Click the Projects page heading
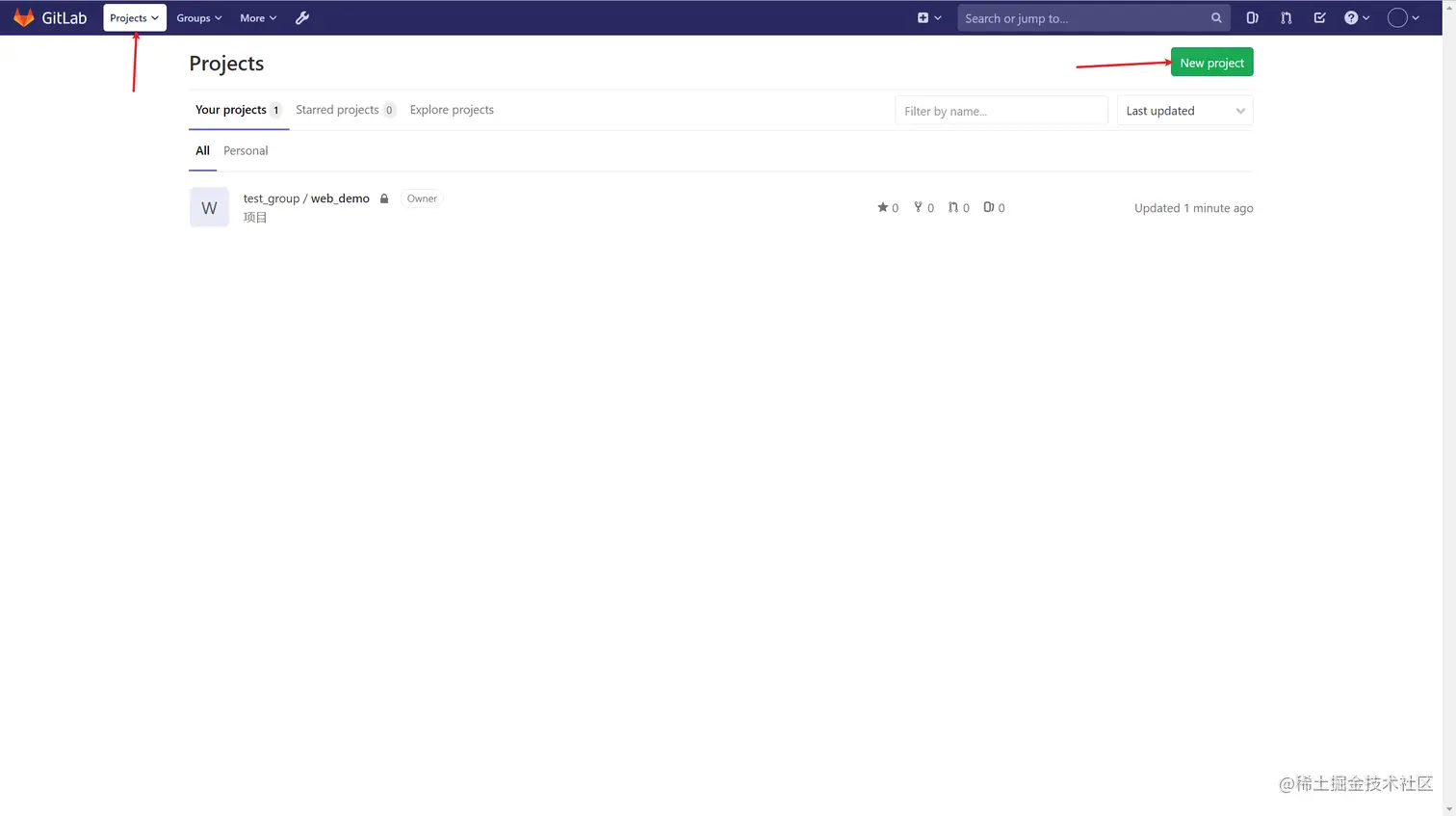The image size is (1456, 816). coord(226,64)
